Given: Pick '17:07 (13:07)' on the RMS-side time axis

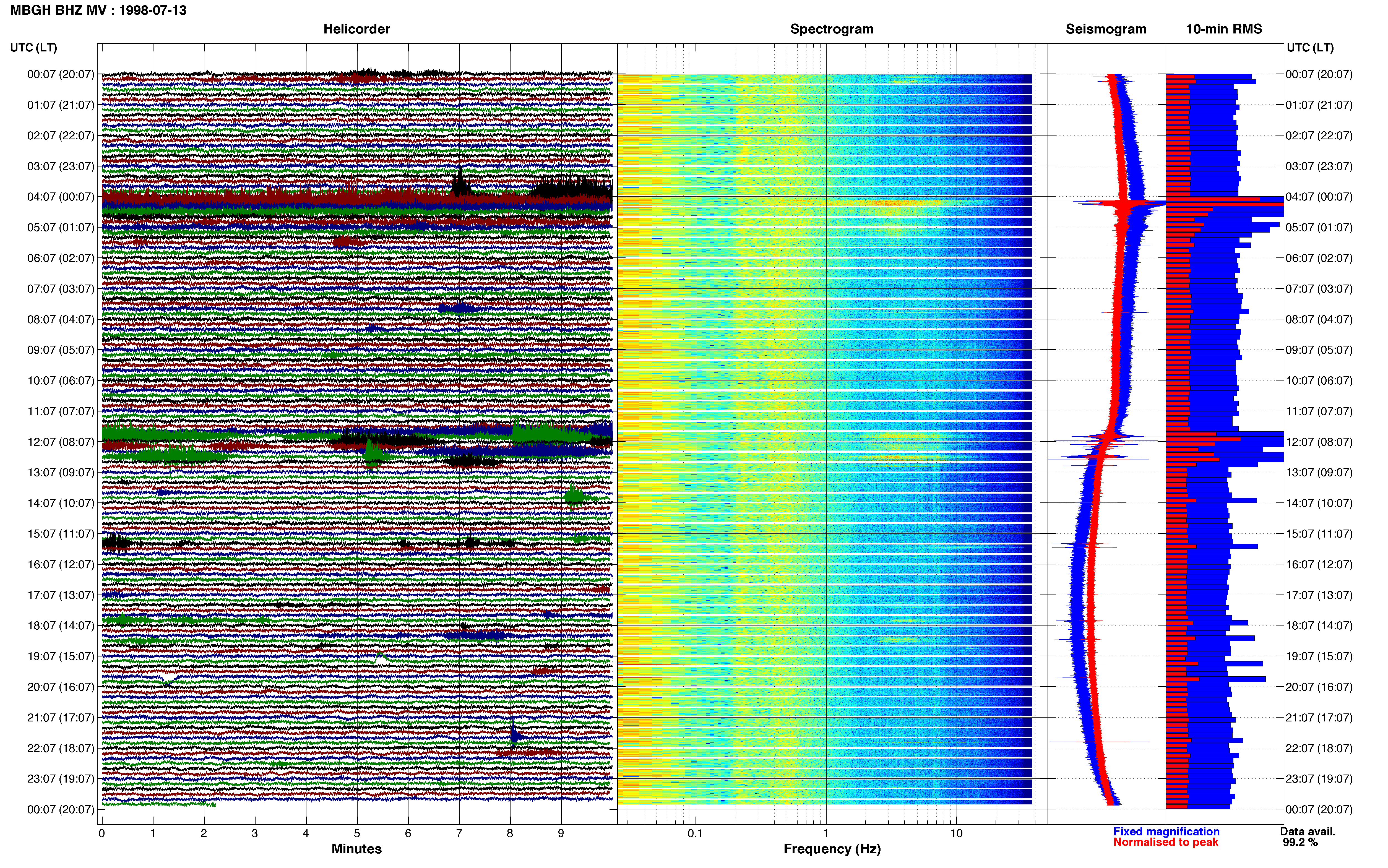Looking at the screenshot, I should pyautogui.click(x=1319, y=595).
